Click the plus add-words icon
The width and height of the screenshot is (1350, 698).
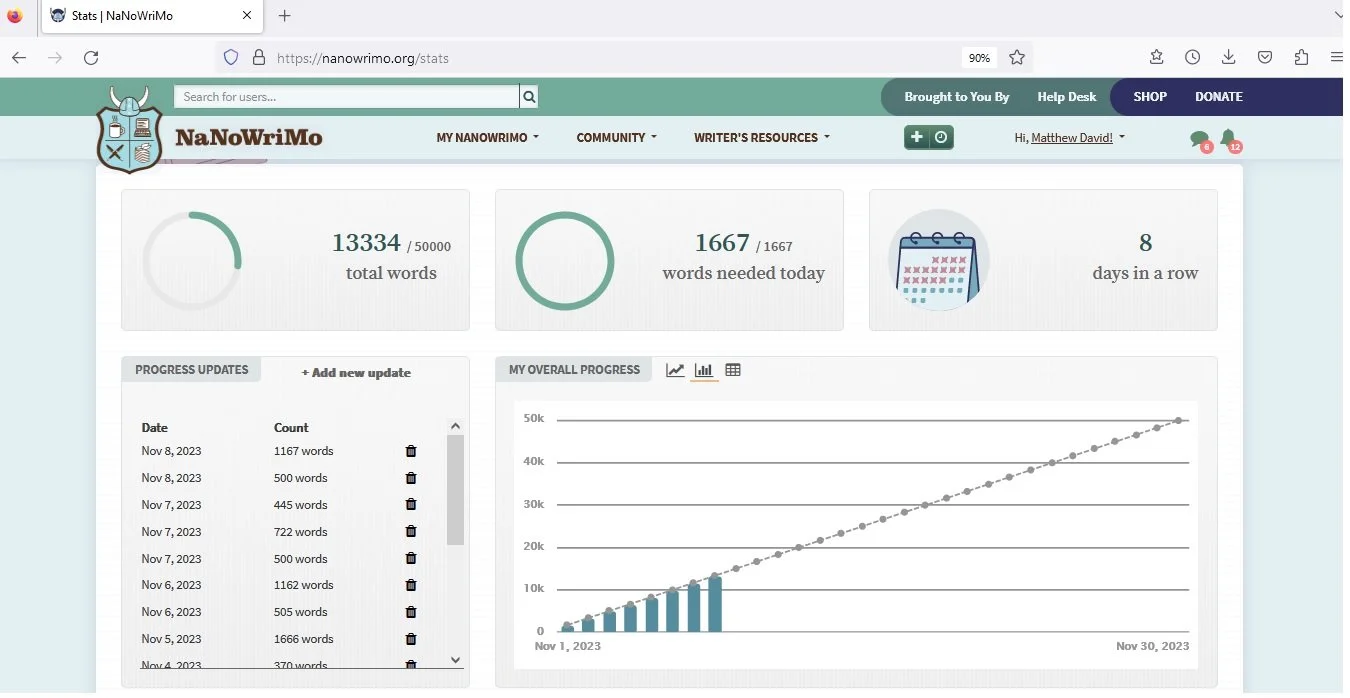click(916, 137)
